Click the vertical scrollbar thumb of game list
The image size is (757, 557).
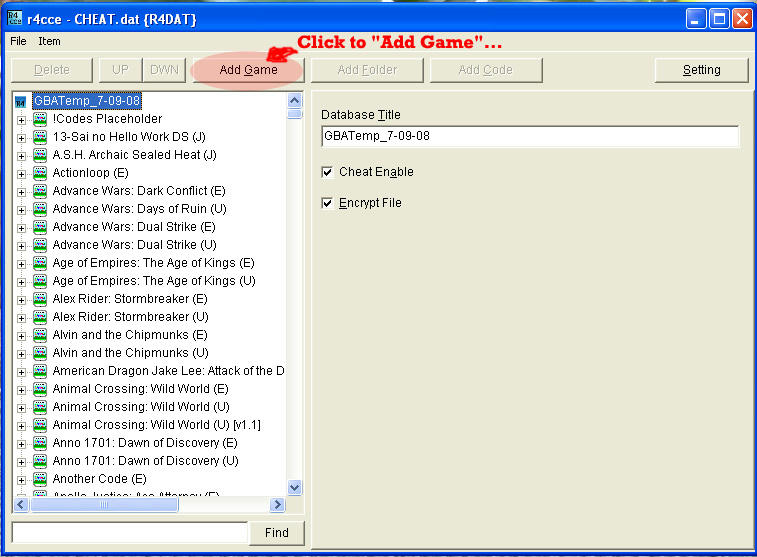(294, 114)
